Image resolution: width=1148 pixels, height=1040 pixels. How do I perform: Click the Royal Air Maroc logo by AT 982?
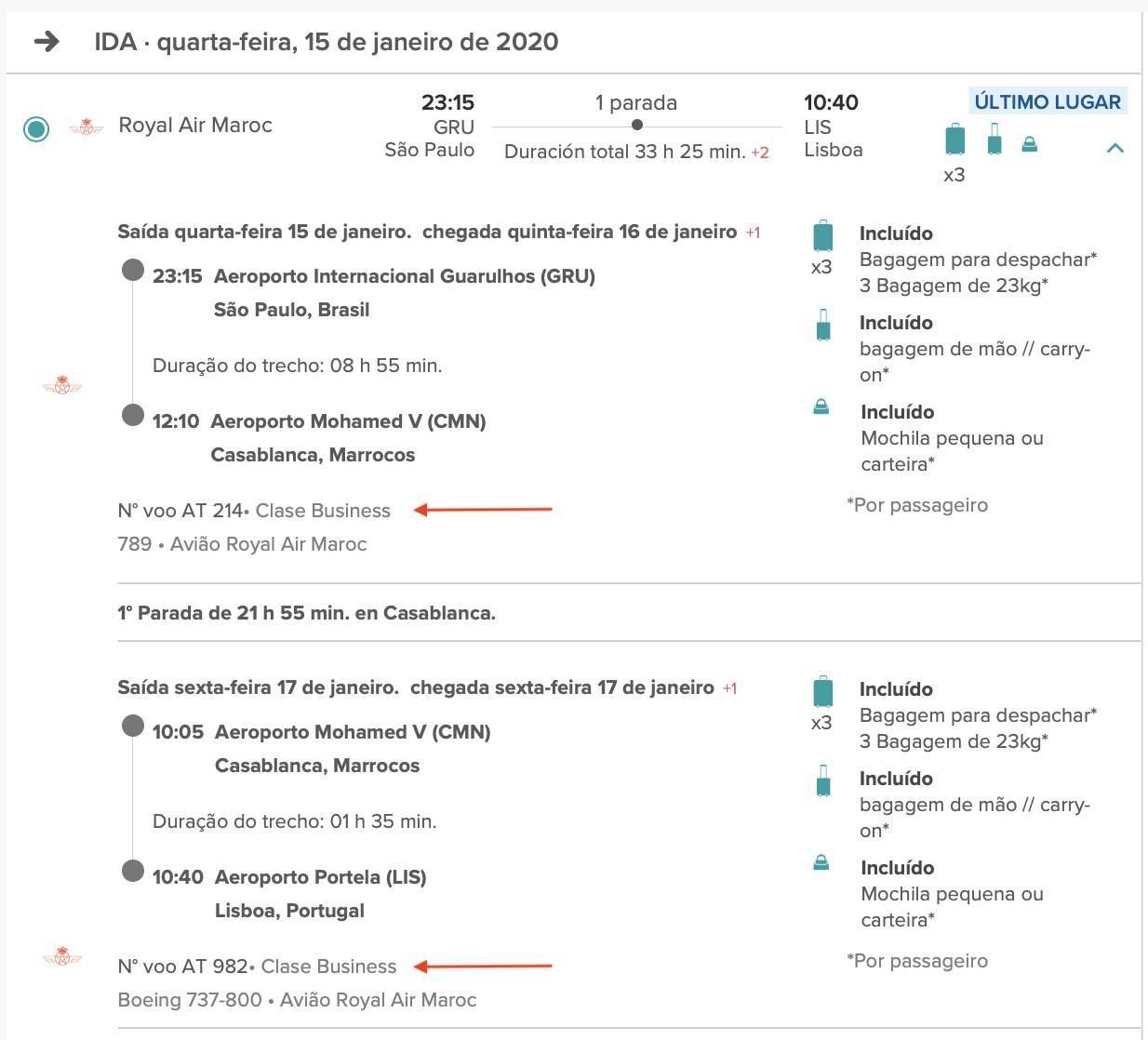[x=62, y=956]
